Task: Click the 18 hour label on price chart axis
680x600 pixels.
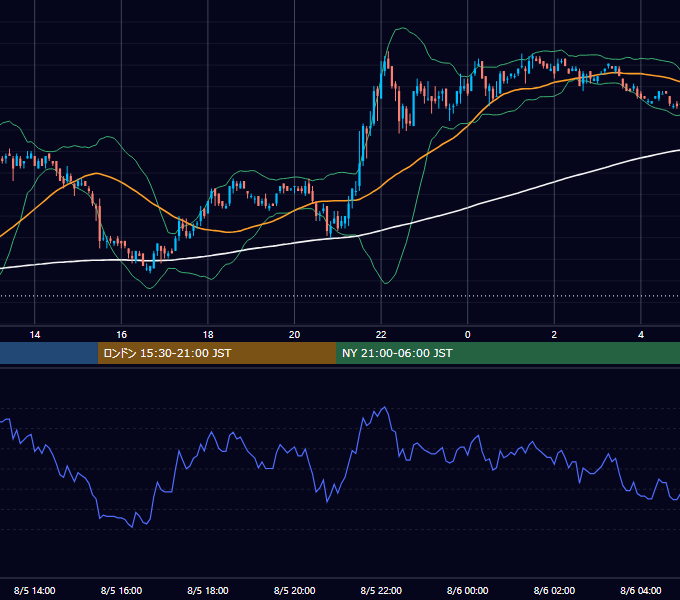Action: (x=208, y=335)
